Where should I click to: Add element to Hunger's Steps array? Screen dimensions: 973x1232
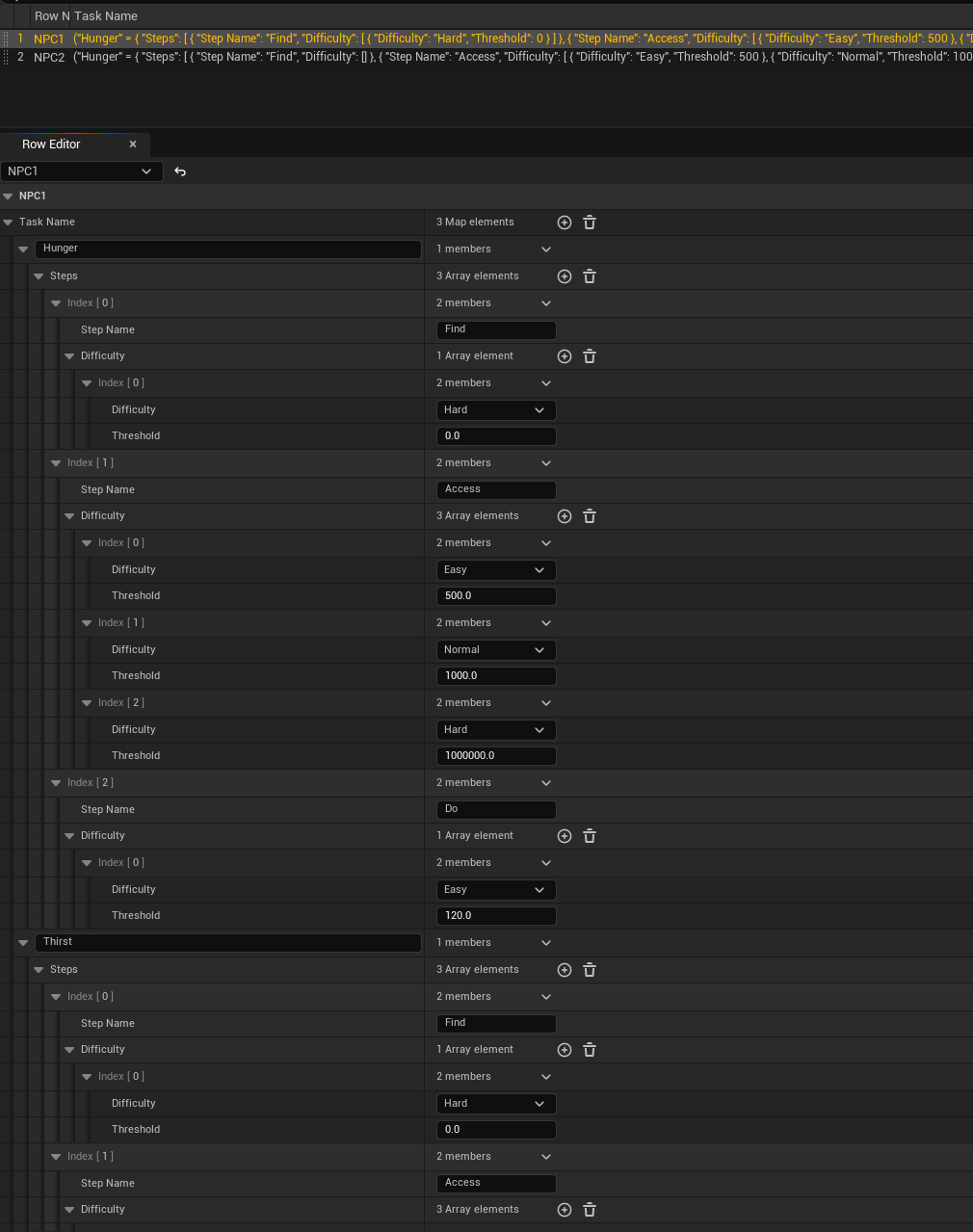pos(565,276)
